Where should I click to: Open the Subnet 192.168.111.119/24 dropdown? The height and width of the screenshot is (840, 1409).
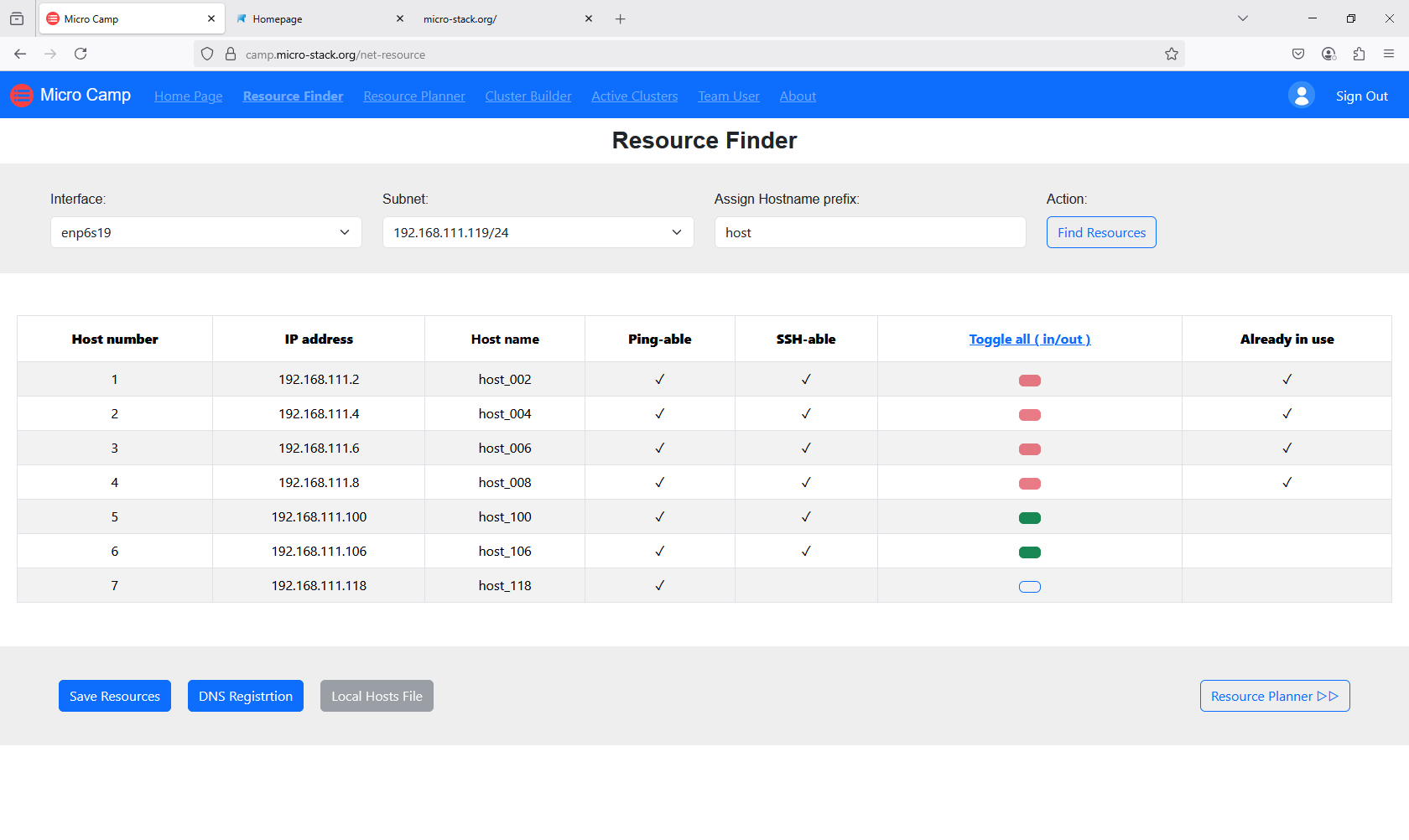click(538, 232)
